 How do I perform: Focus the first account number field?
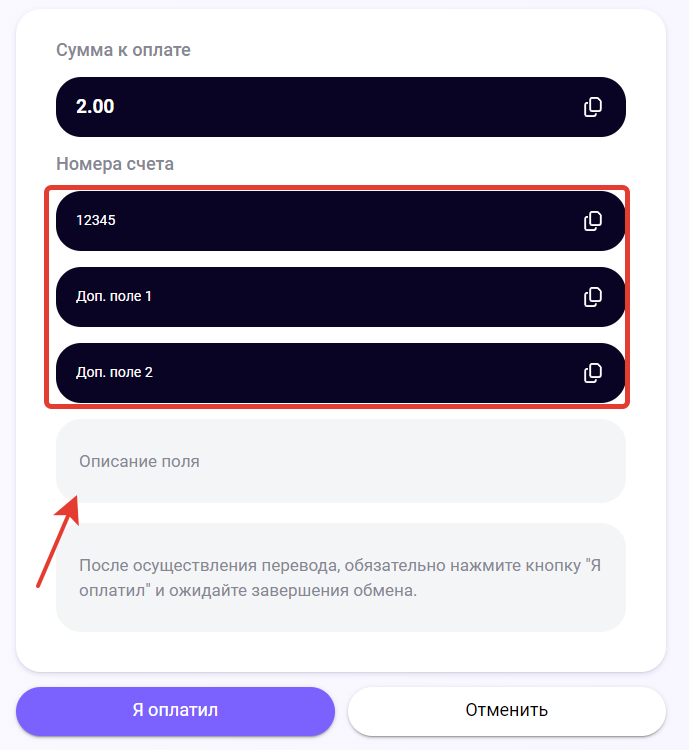coord(340,221)
